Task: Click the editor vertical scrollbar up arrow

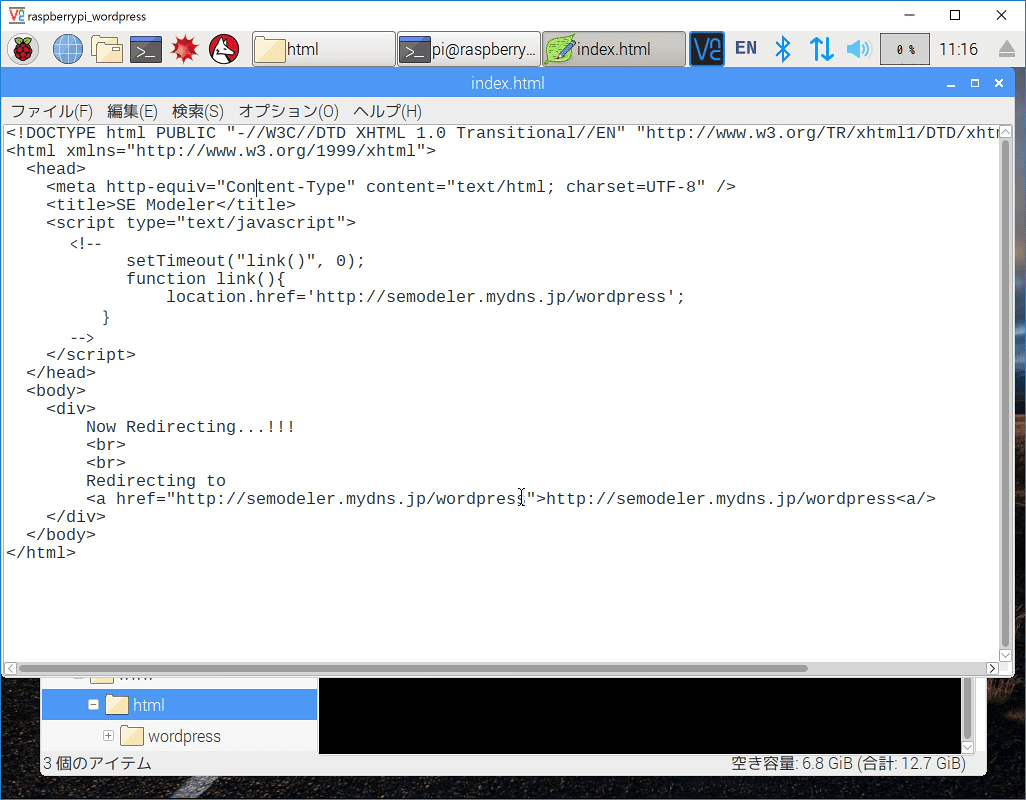Action: point(1005,131)
